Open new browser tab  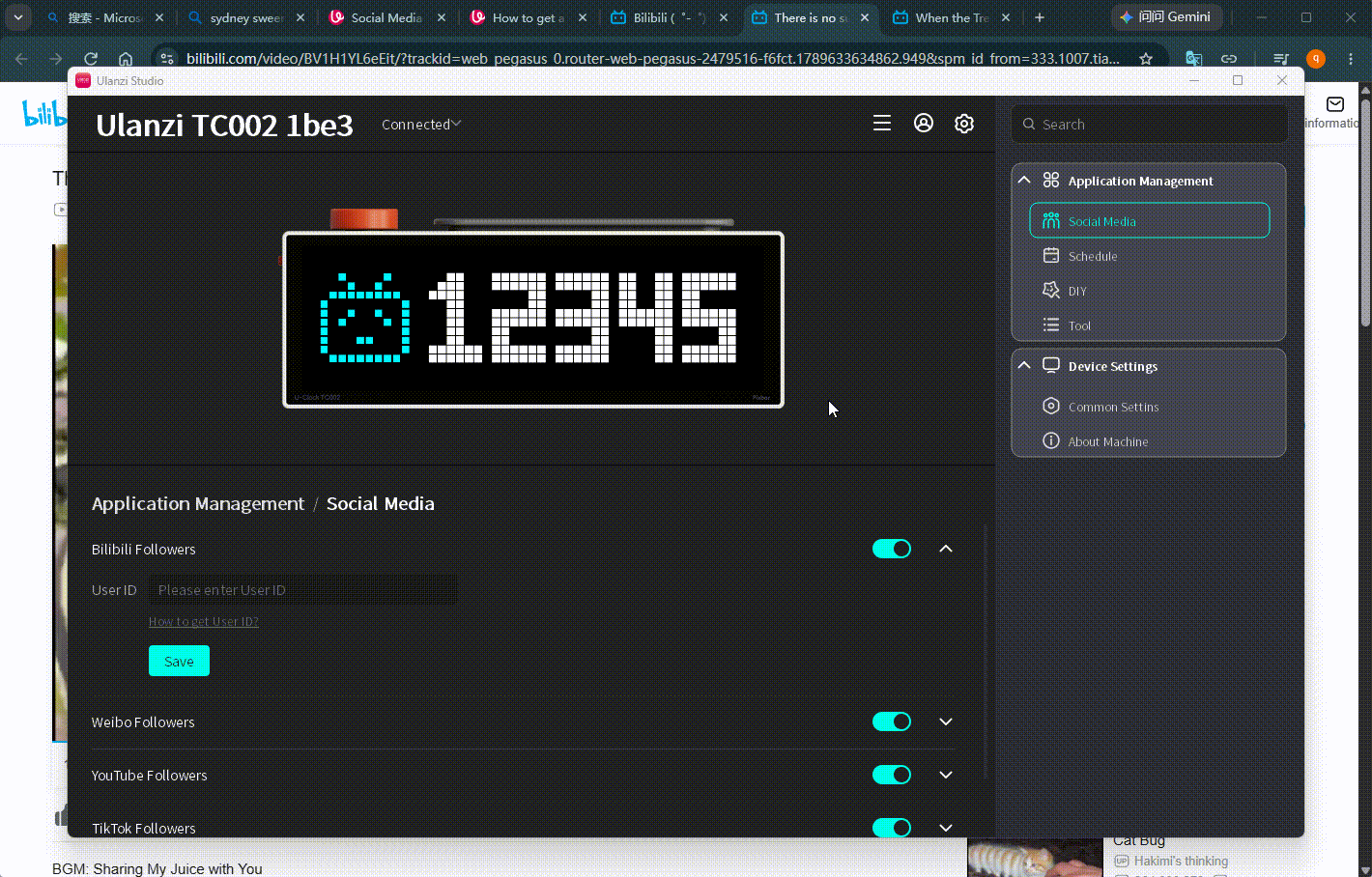tap(1040, 17)
